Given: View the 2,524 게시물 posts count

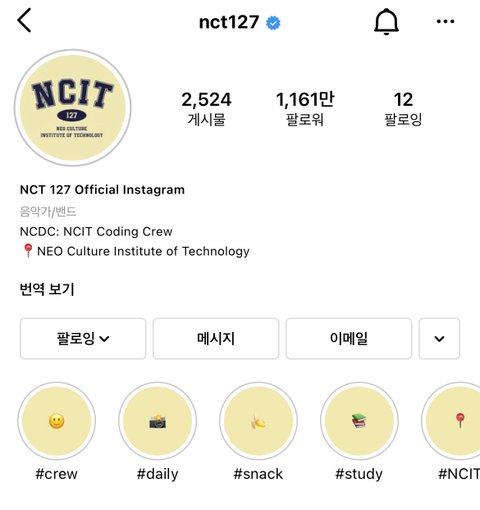Looking at the screenshot, I should 207,108.
